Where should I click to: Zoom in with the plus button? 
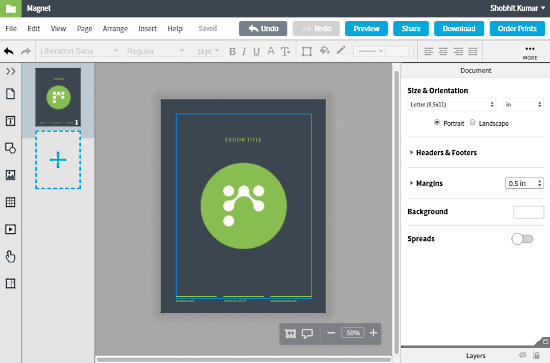point(374,333)
